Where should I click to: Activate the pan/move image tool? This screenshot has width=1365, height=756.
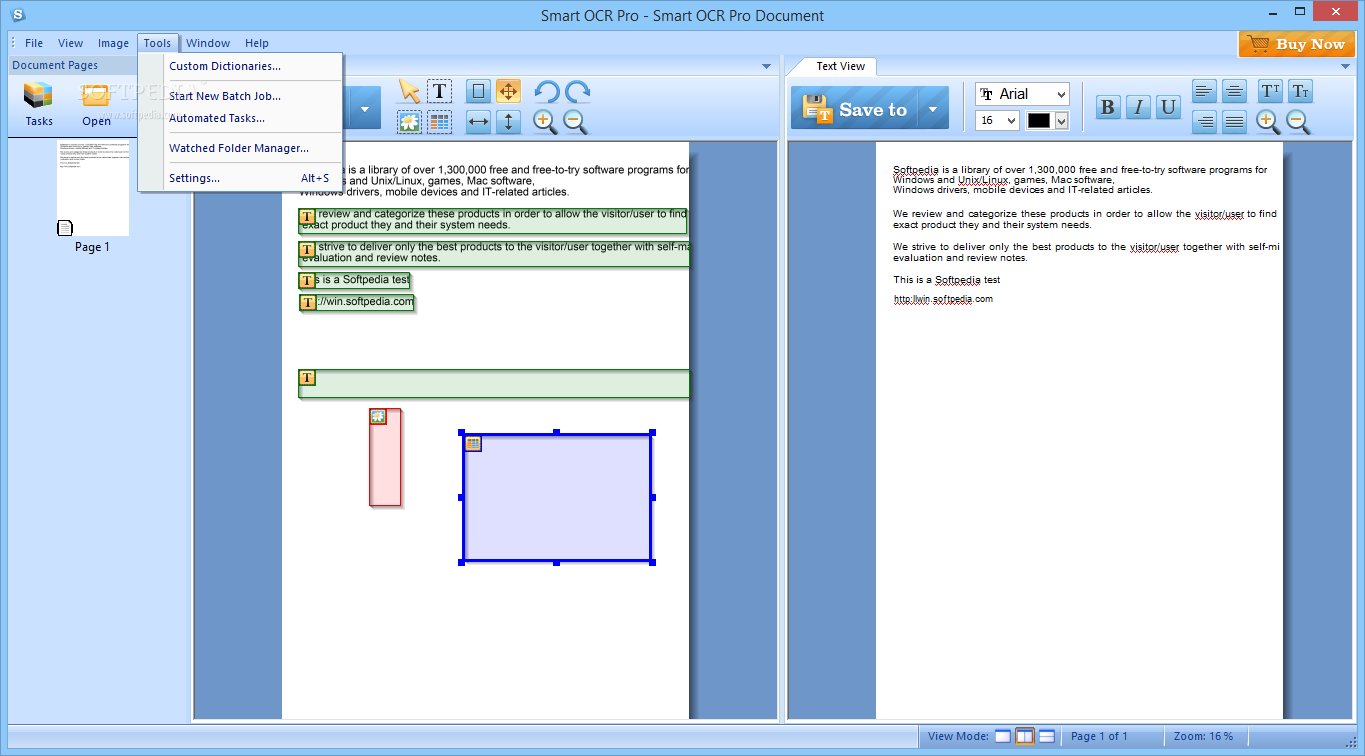508,91
